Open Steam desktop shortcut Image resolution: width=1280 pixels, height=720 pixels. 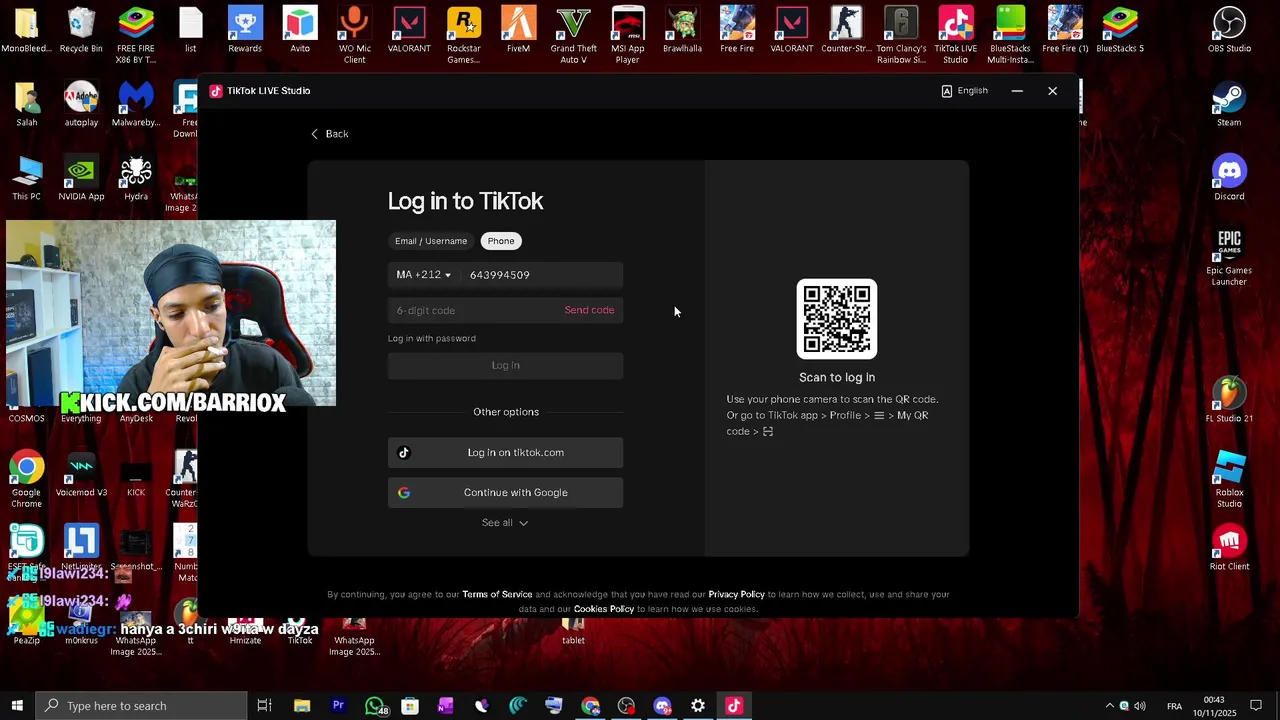[x=1229, y=104]
